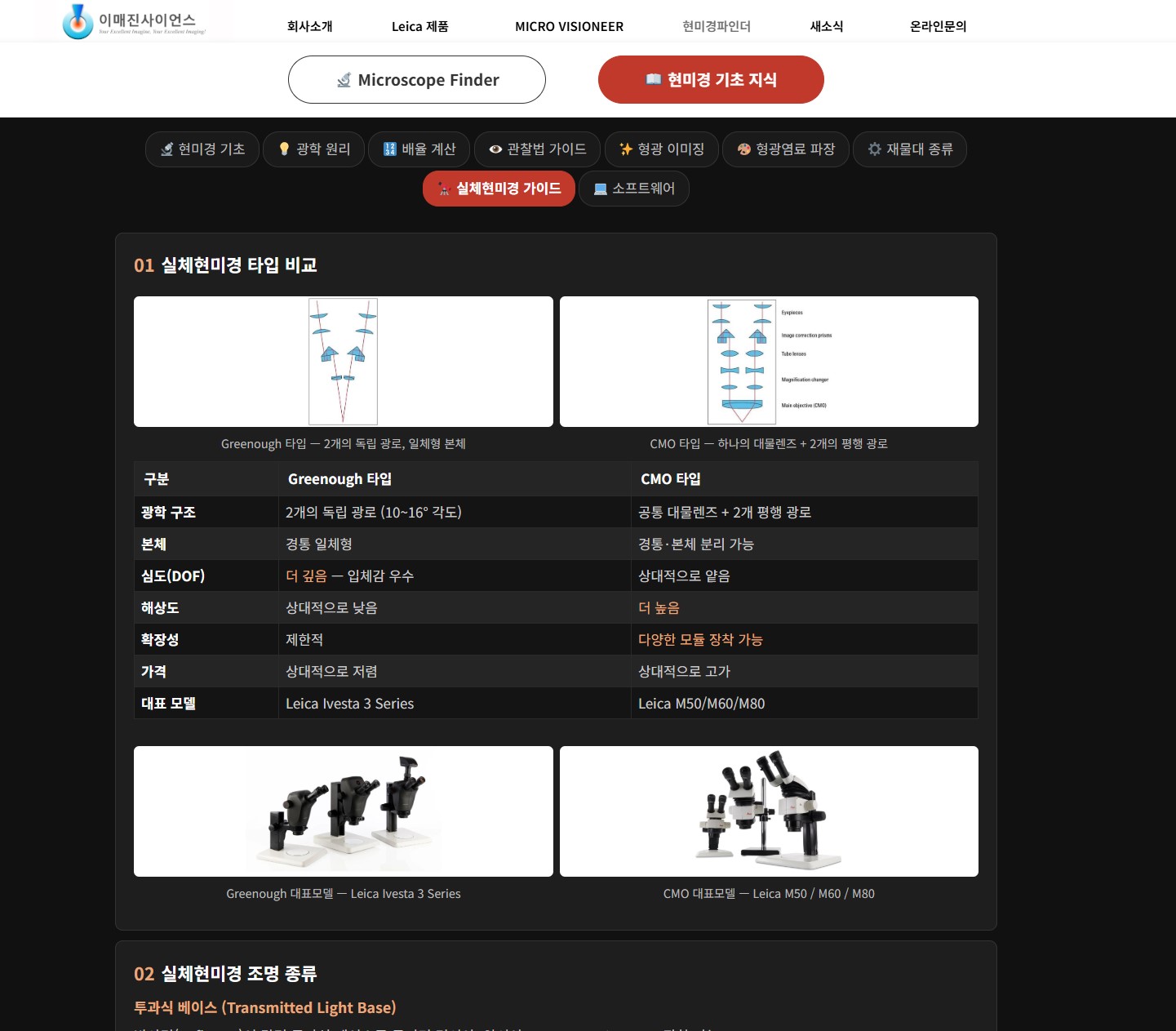Switch to the Microscope Finder view
1176x1031 pixels.
417,80
